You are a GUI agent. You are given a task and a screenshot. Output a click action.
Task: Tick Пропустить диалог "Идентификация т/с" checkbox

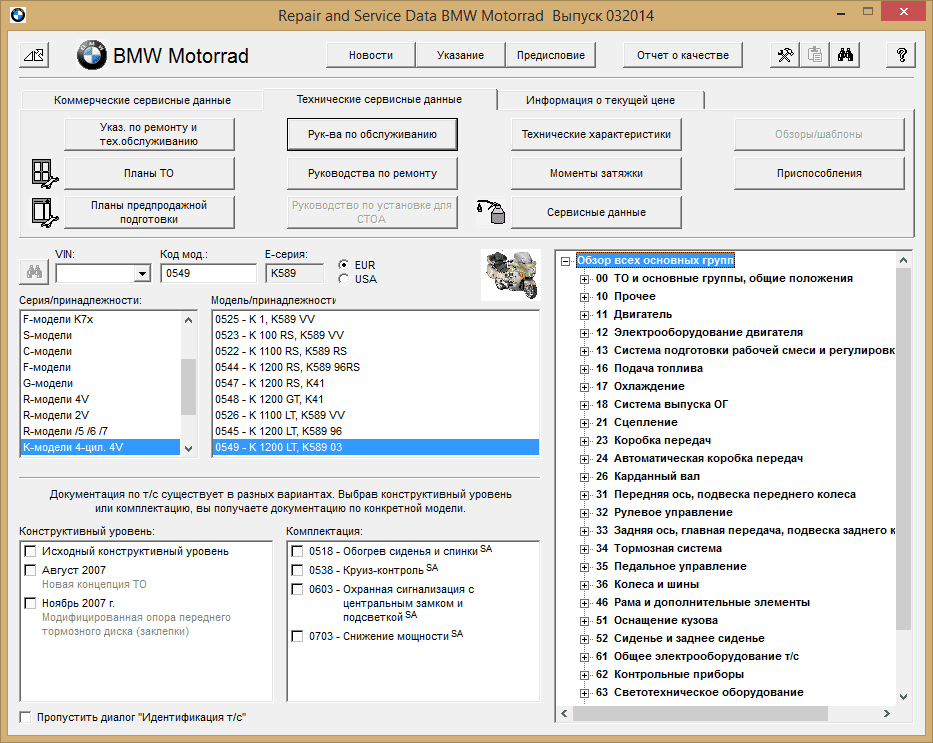(26, 717)
